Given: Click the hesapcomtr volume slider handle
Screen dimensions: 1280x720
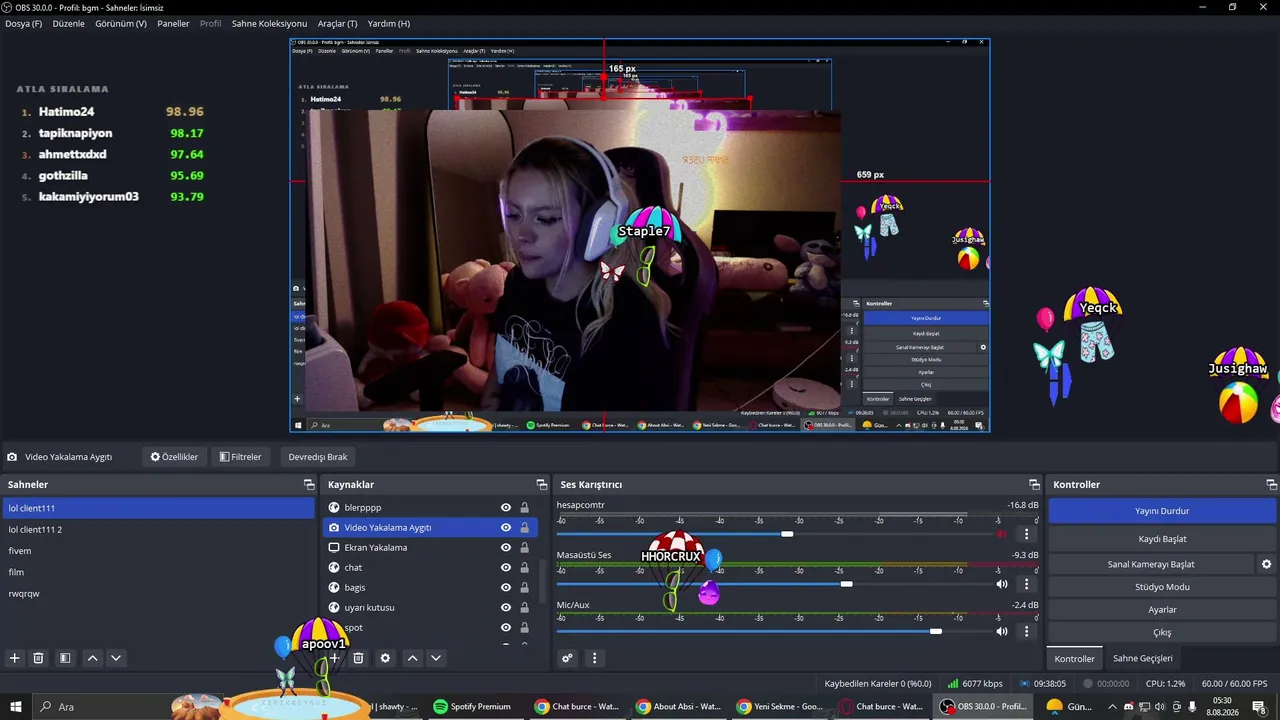Looking at the screenshot, I should click(x=787, y=534).
